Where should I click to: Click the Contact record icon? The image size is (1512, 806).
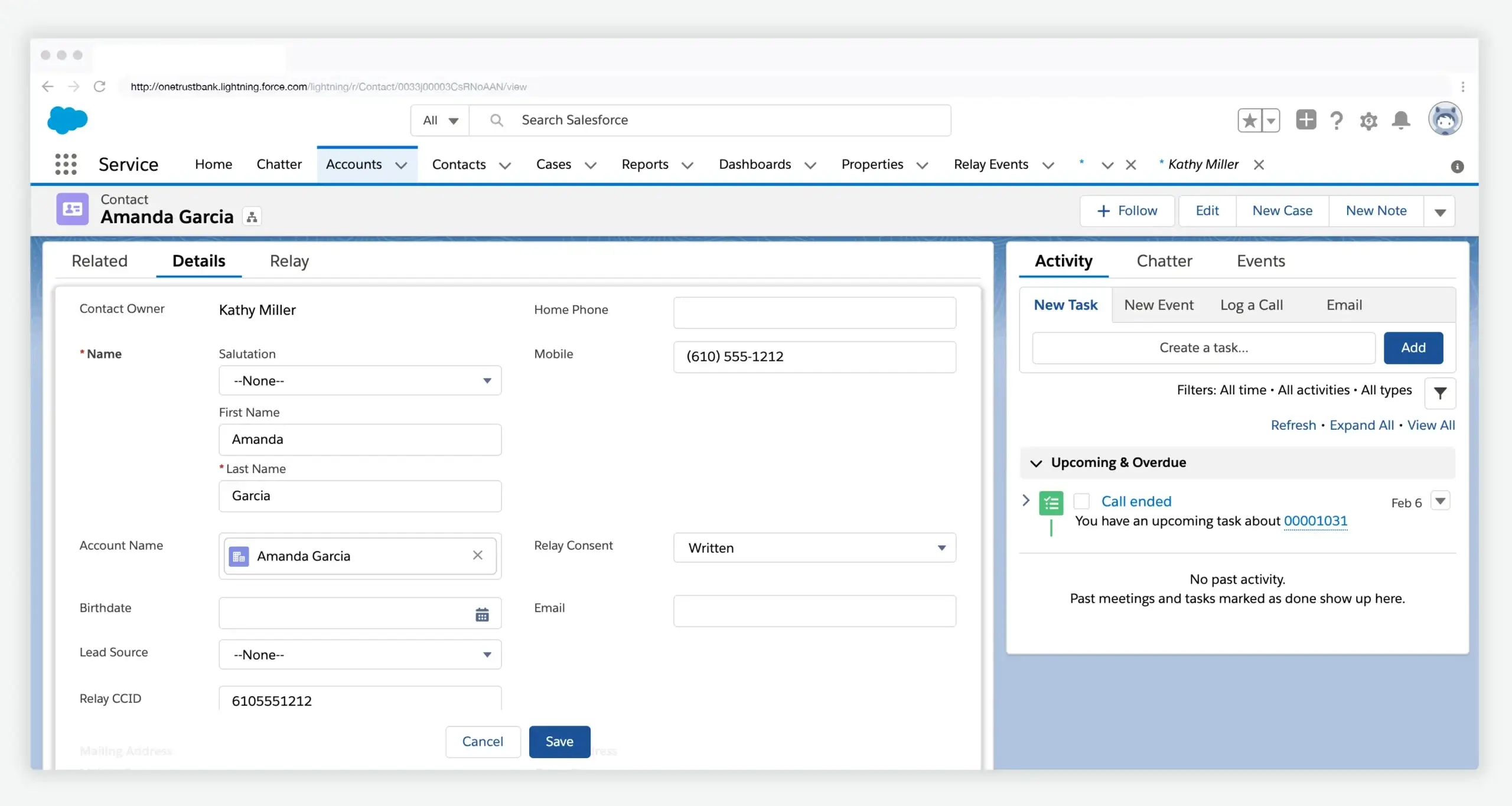pyautogui.click(x=73, y=209)
